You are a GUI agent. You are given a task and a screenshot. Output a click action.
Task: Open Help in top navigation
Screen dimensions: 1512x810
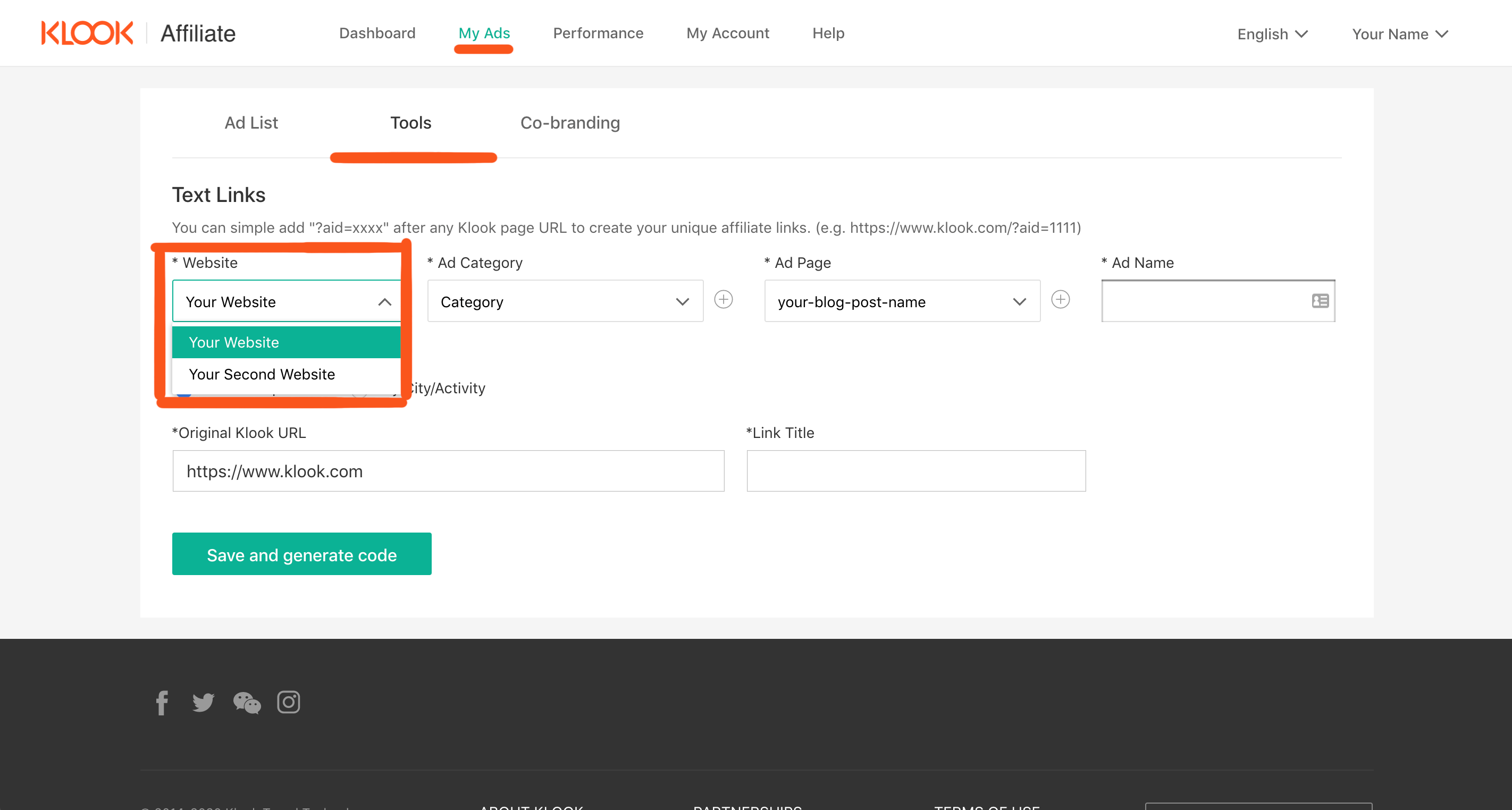click(x=828, y=33)
